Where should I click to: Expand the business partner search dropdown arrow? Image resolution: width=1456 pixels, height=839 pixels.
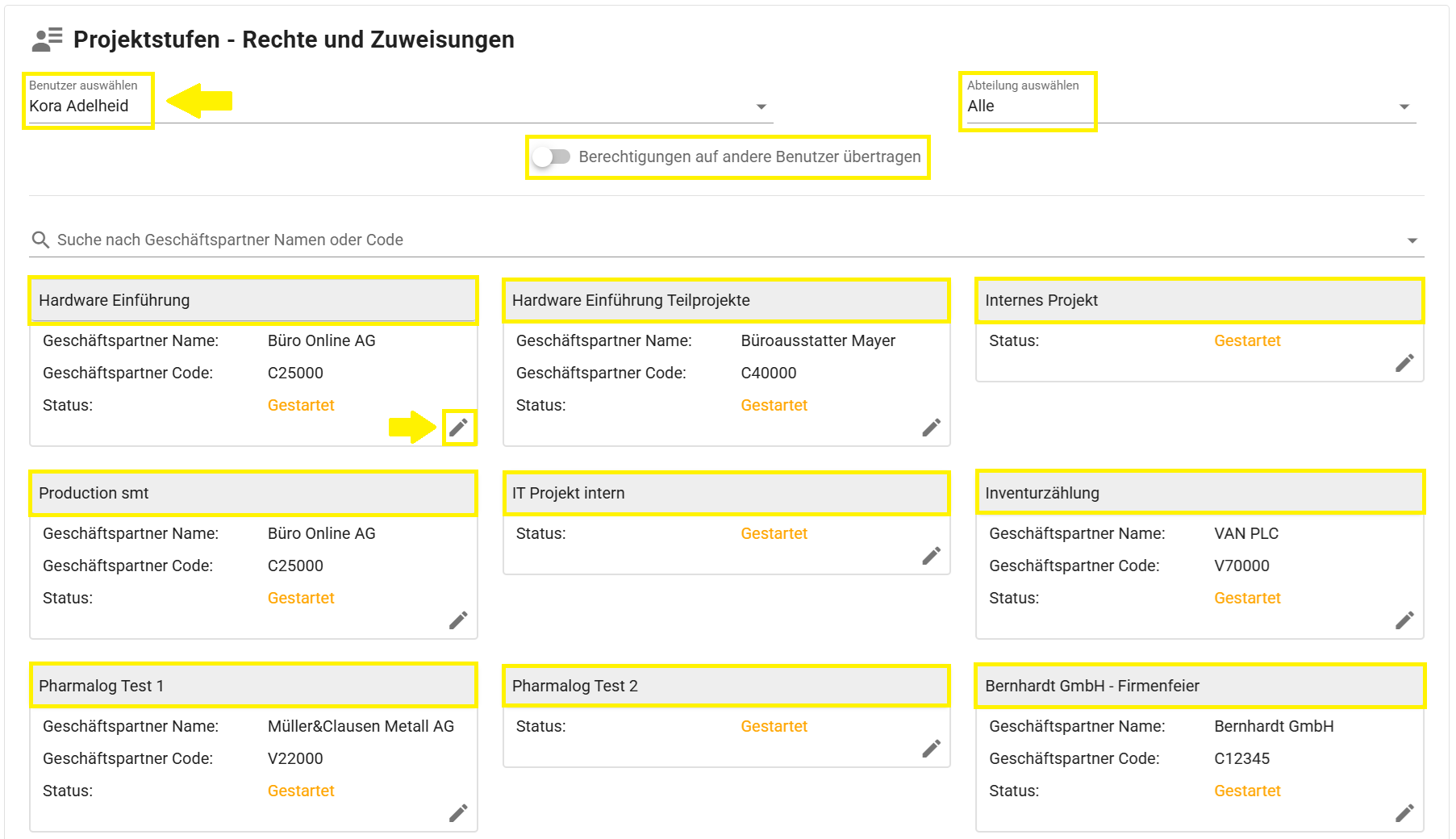pyautogui.click(x=1412, y=240)
